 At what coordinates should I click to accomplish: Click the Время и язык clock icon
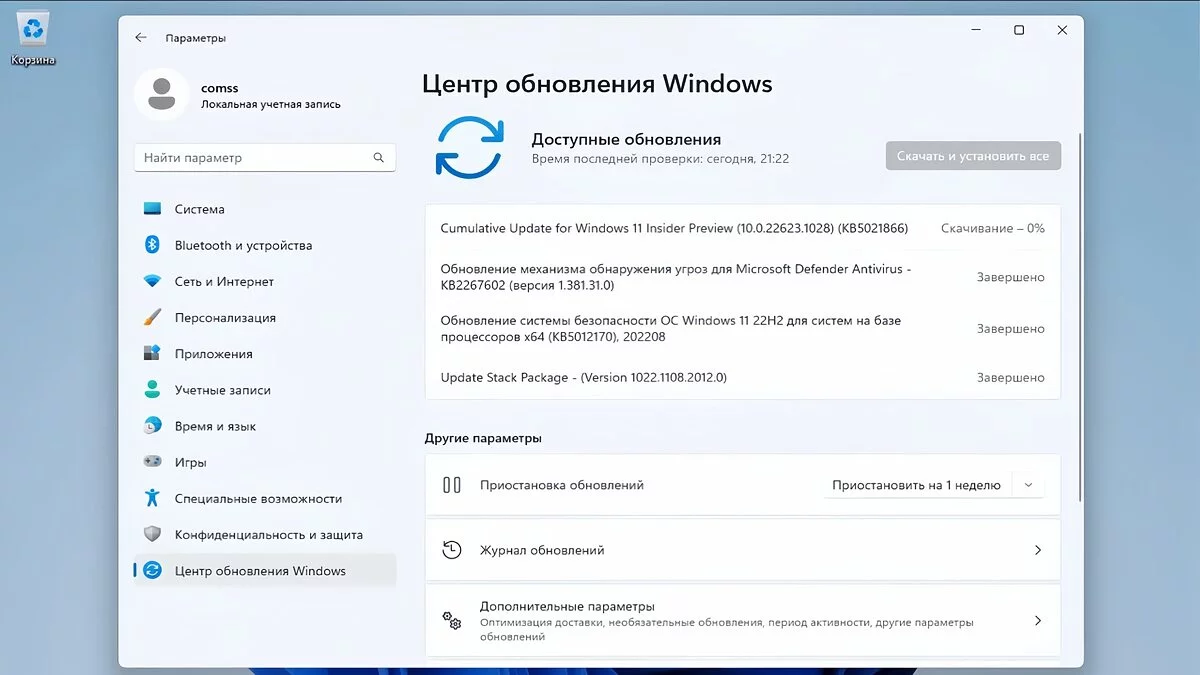152,426
